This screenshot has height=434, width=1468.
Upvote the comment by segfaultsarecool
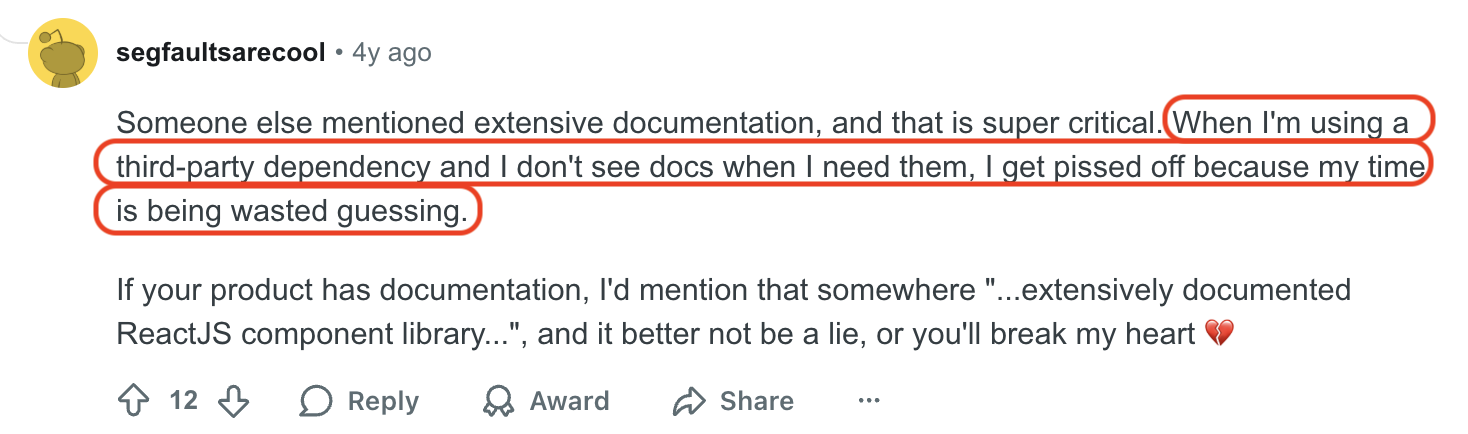click(133, 402)
